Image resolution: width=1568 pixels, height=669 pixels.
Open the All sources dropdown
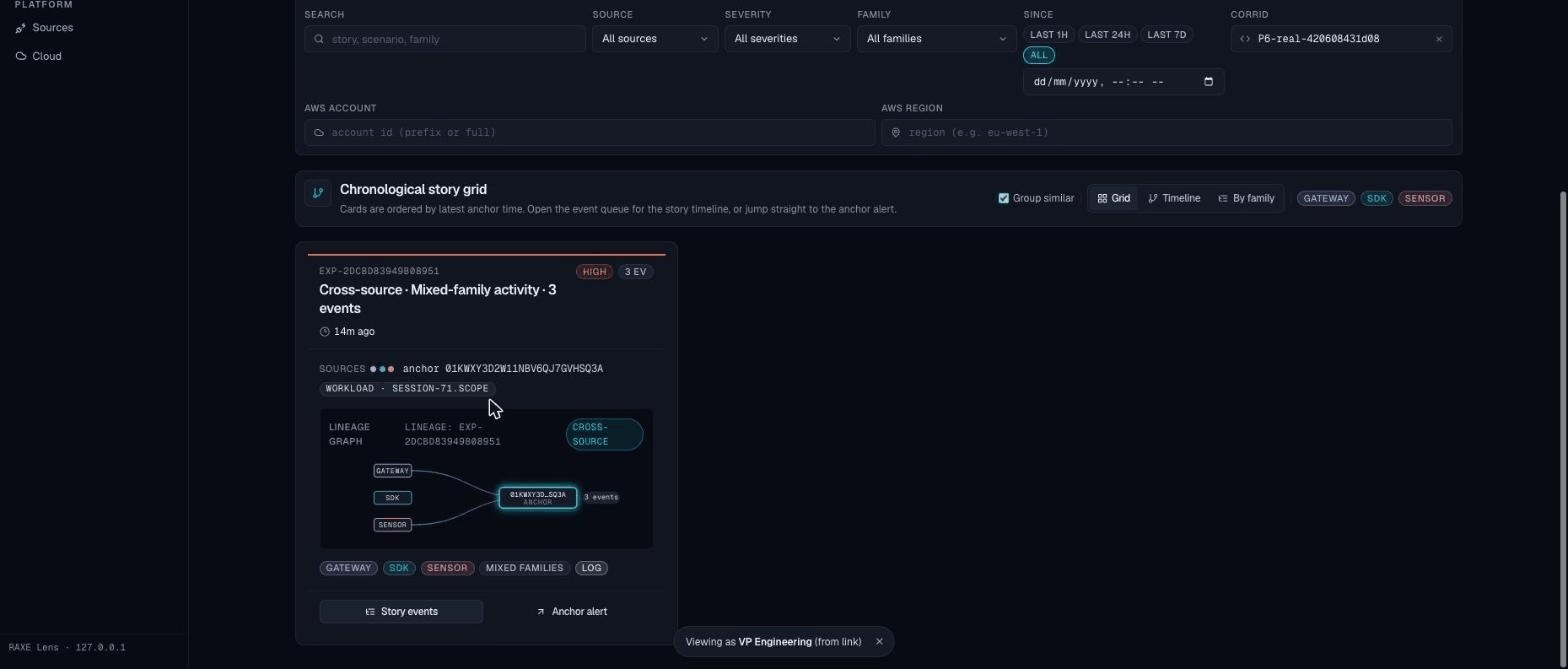(x=655, y=39)
